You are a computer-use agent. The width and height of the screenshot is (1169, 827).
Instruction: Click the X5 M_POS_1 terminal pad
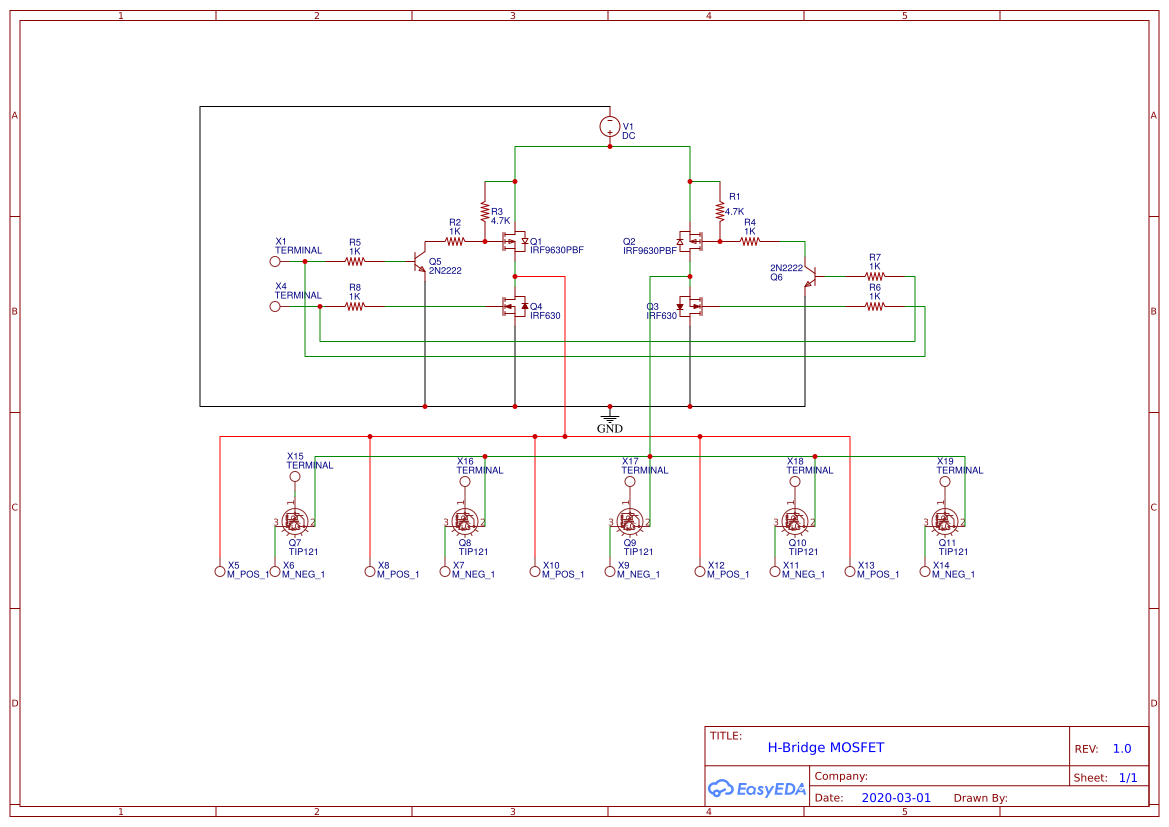[x=220, y=571]
